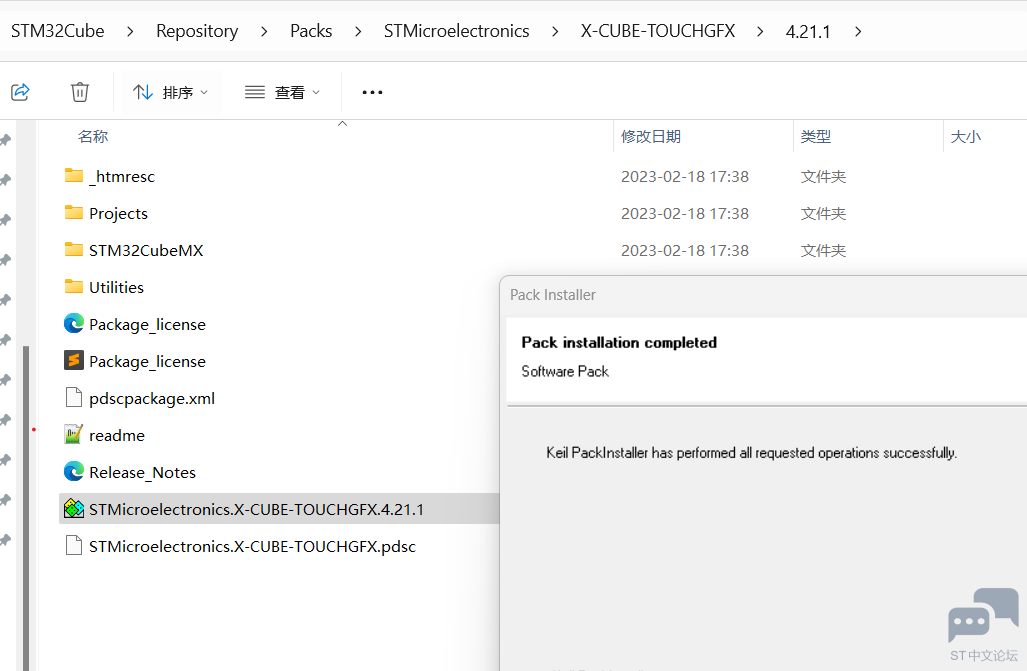Screen dimensions: 1027x671
Task: Click Repository in the breadcrumb path
Action: (x=196, y=31)
